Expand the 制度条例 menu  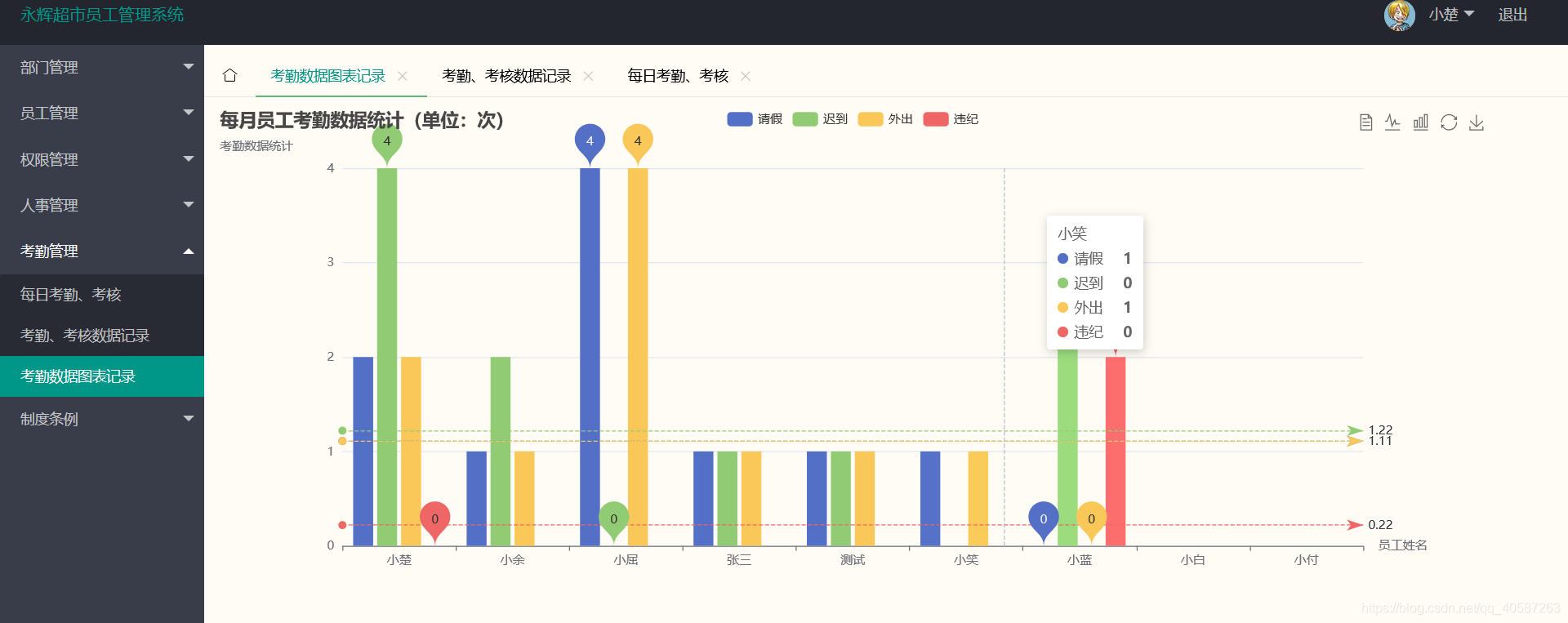(102, 419)
